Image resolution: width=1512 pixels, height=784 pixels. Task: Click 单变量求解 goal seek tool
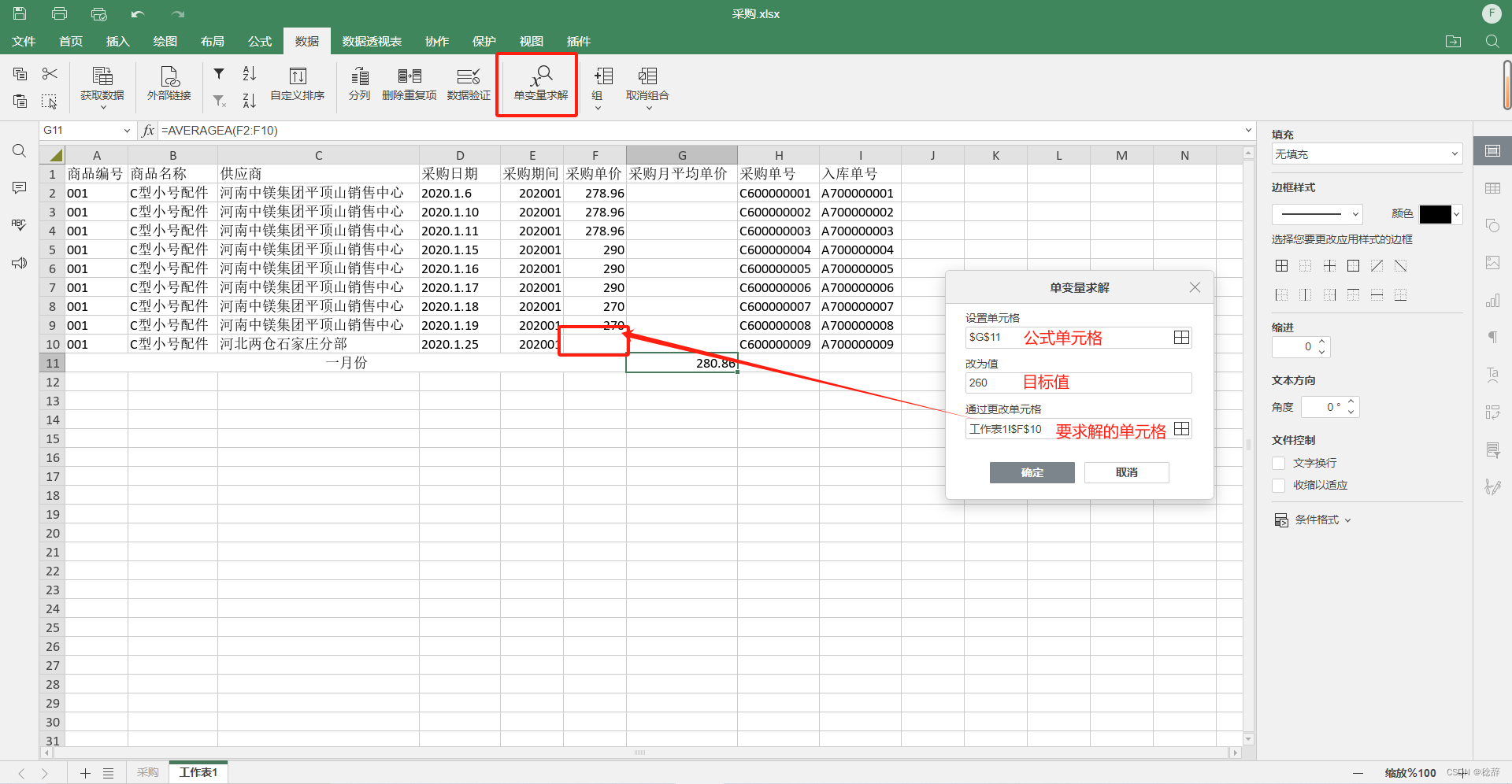click(541, 85)
